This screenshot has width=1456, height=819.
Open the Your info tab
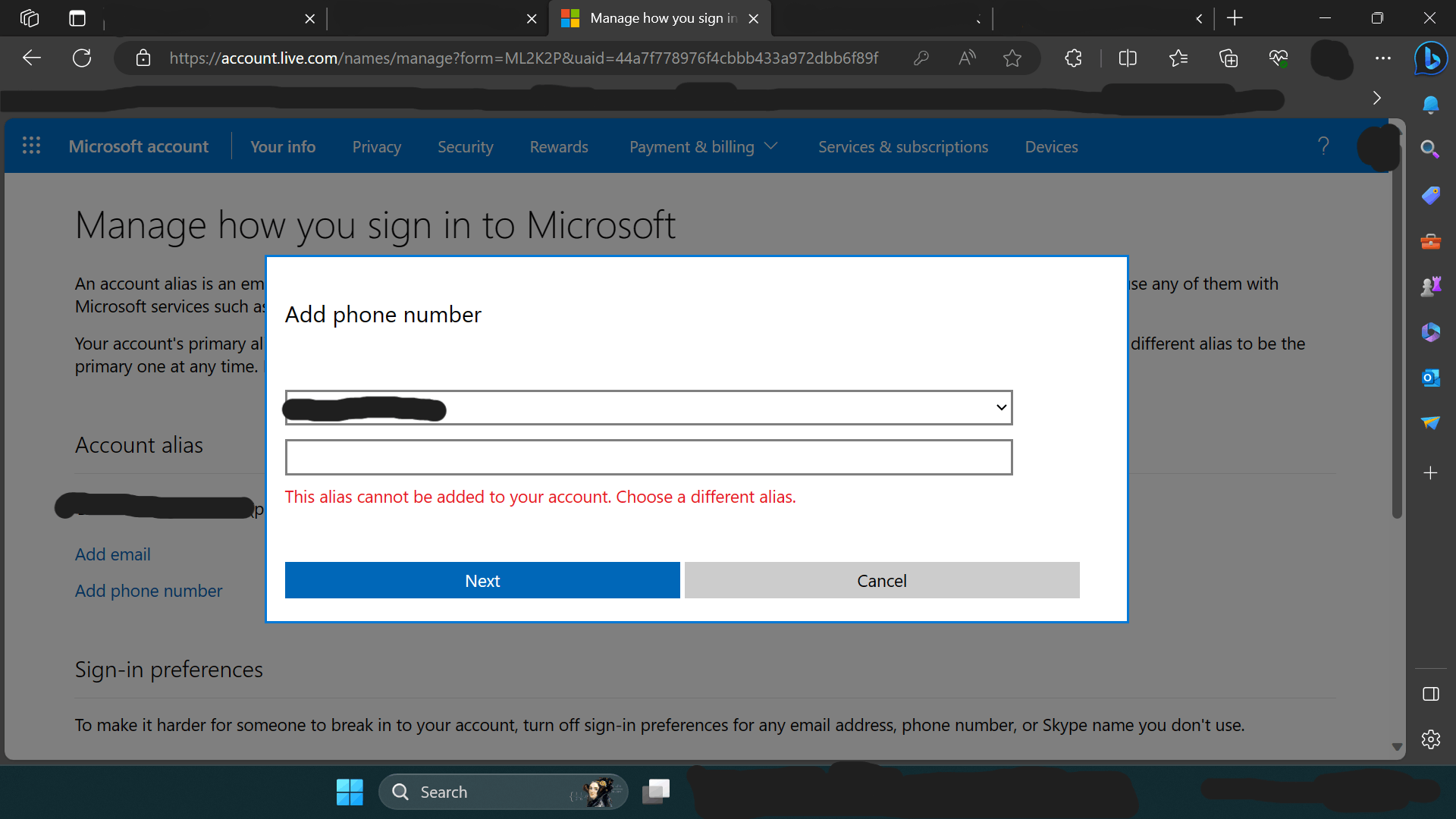[283, 147]
